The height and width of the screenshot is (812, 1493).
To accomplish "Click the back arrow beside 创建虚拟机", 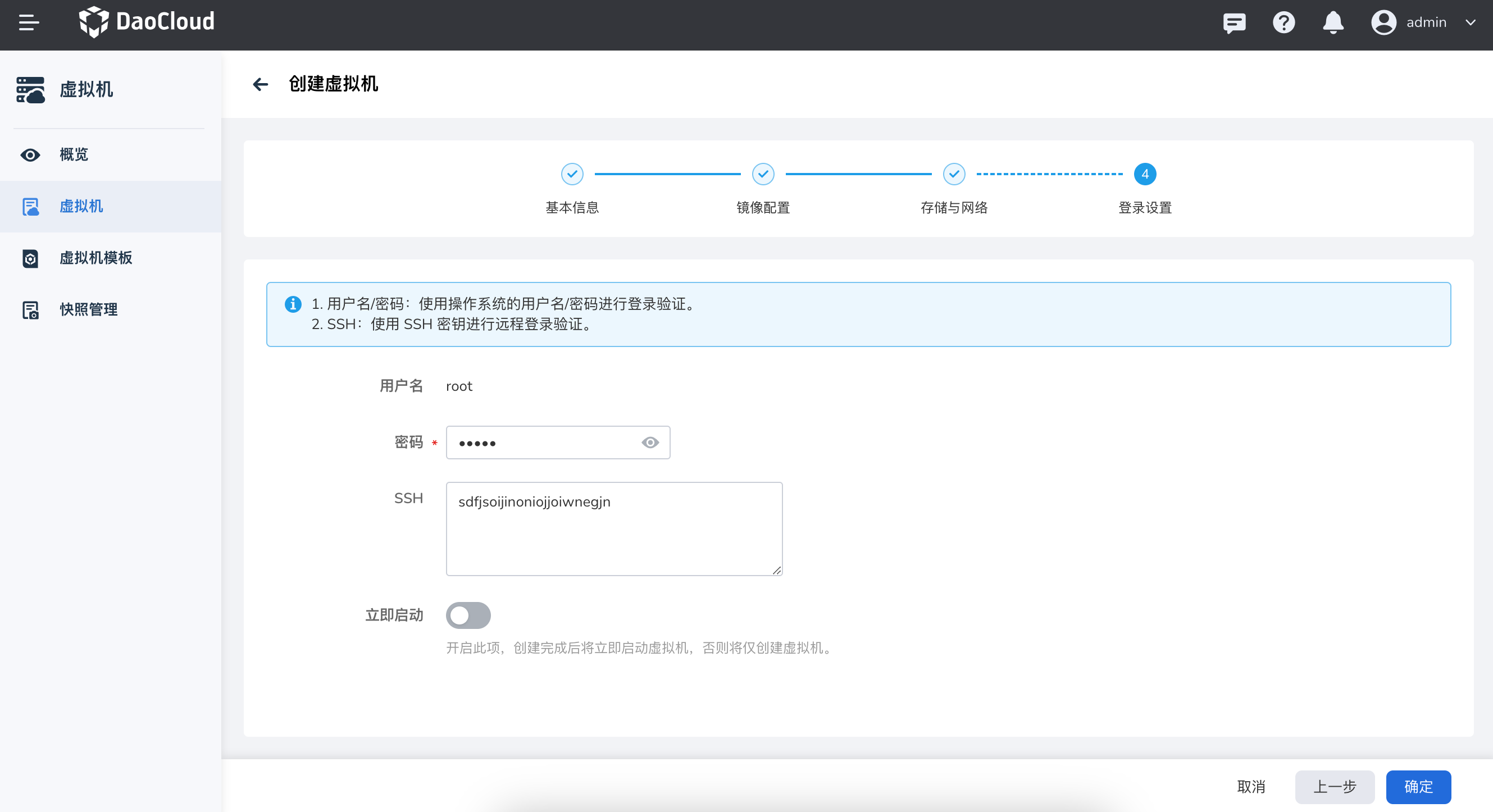I will click(x=261, y=85).
